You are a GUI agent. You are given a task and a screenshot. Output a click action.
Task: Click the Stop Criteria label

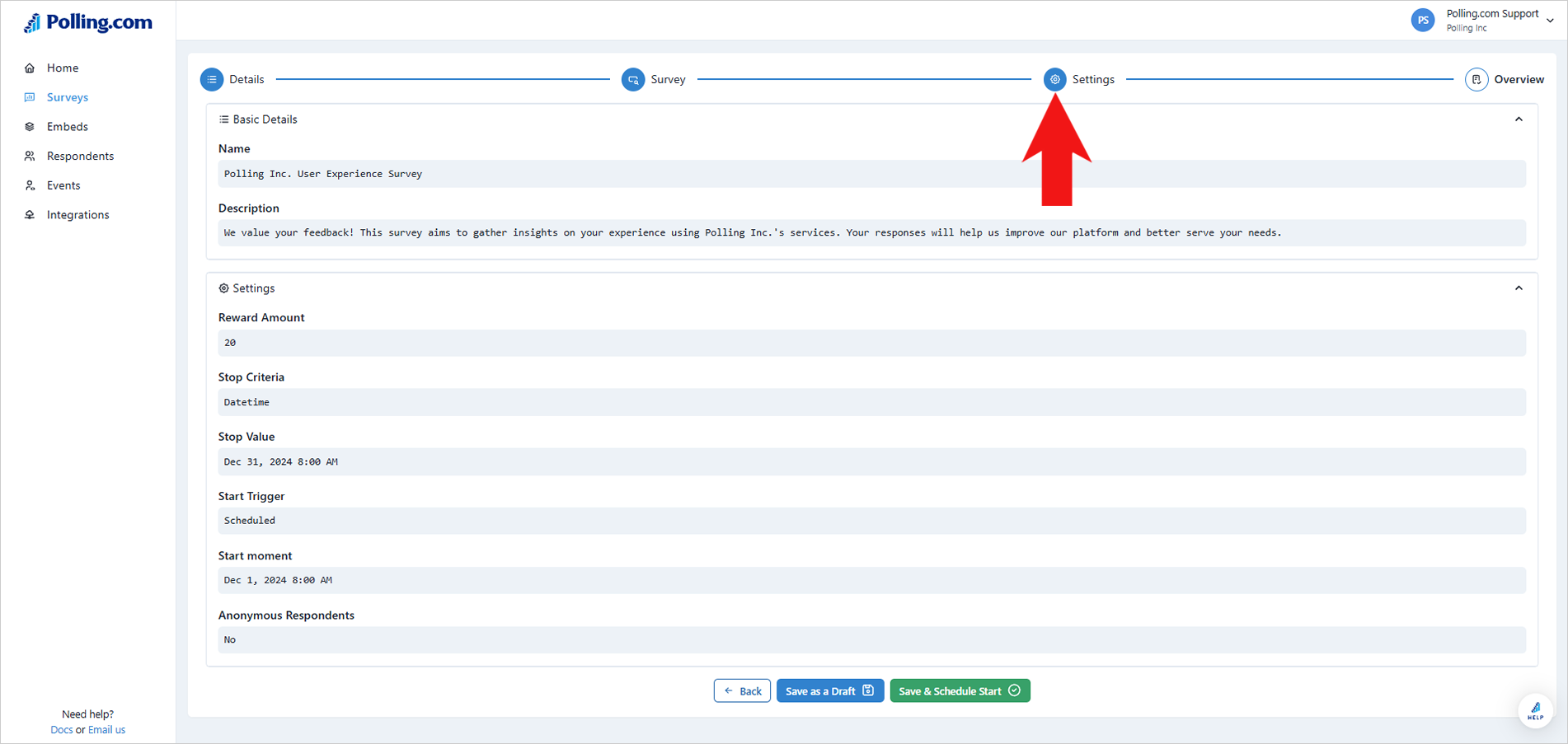click(x=251, y=377)
